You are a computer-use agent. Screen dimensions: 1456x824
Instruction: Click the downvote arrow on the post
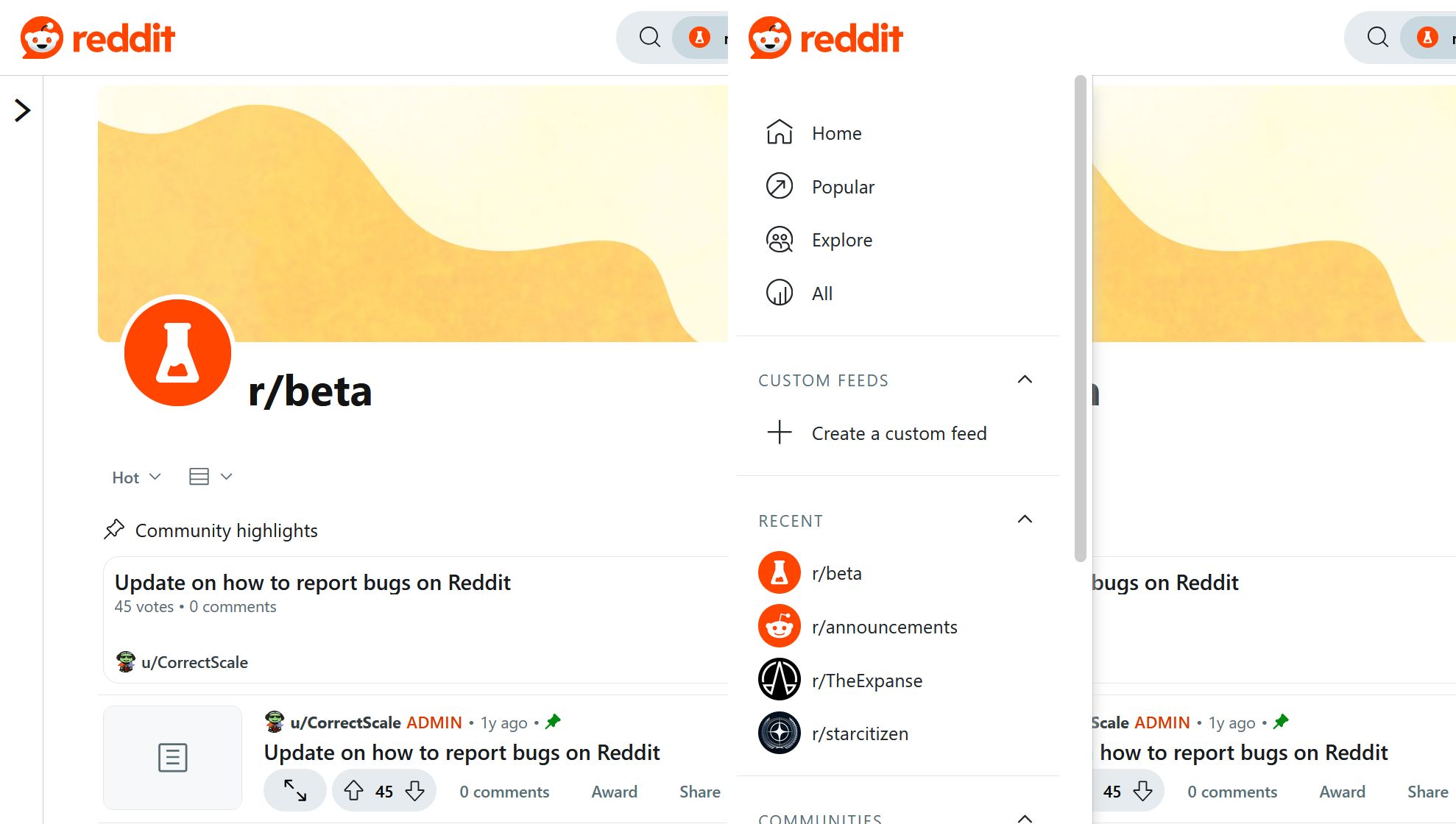click(x=416, y=790)
